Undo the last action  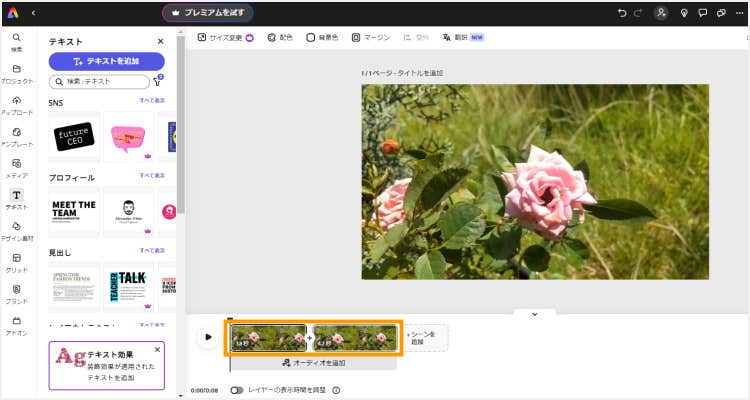(x=622, y=13)
